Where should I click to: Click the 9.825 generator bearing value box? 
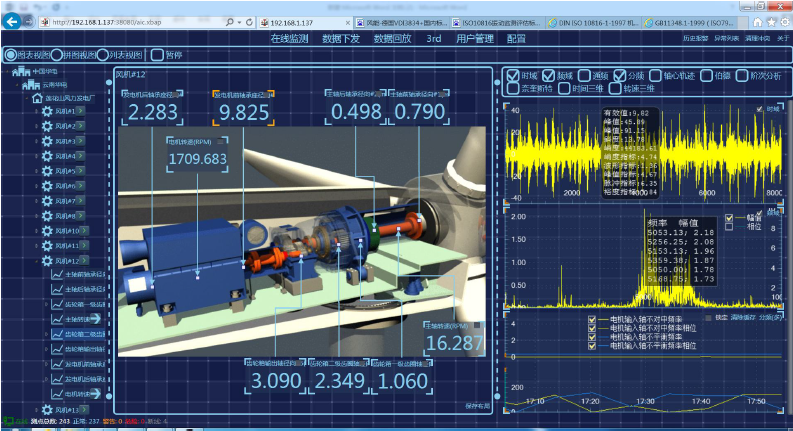[244, 112]
